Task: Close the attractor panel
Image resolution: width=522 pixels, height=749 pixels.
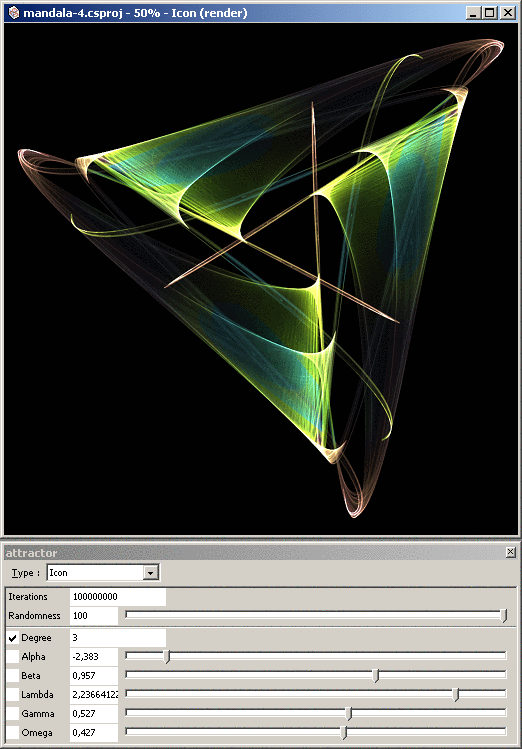Action: click(x=511, y=552)
